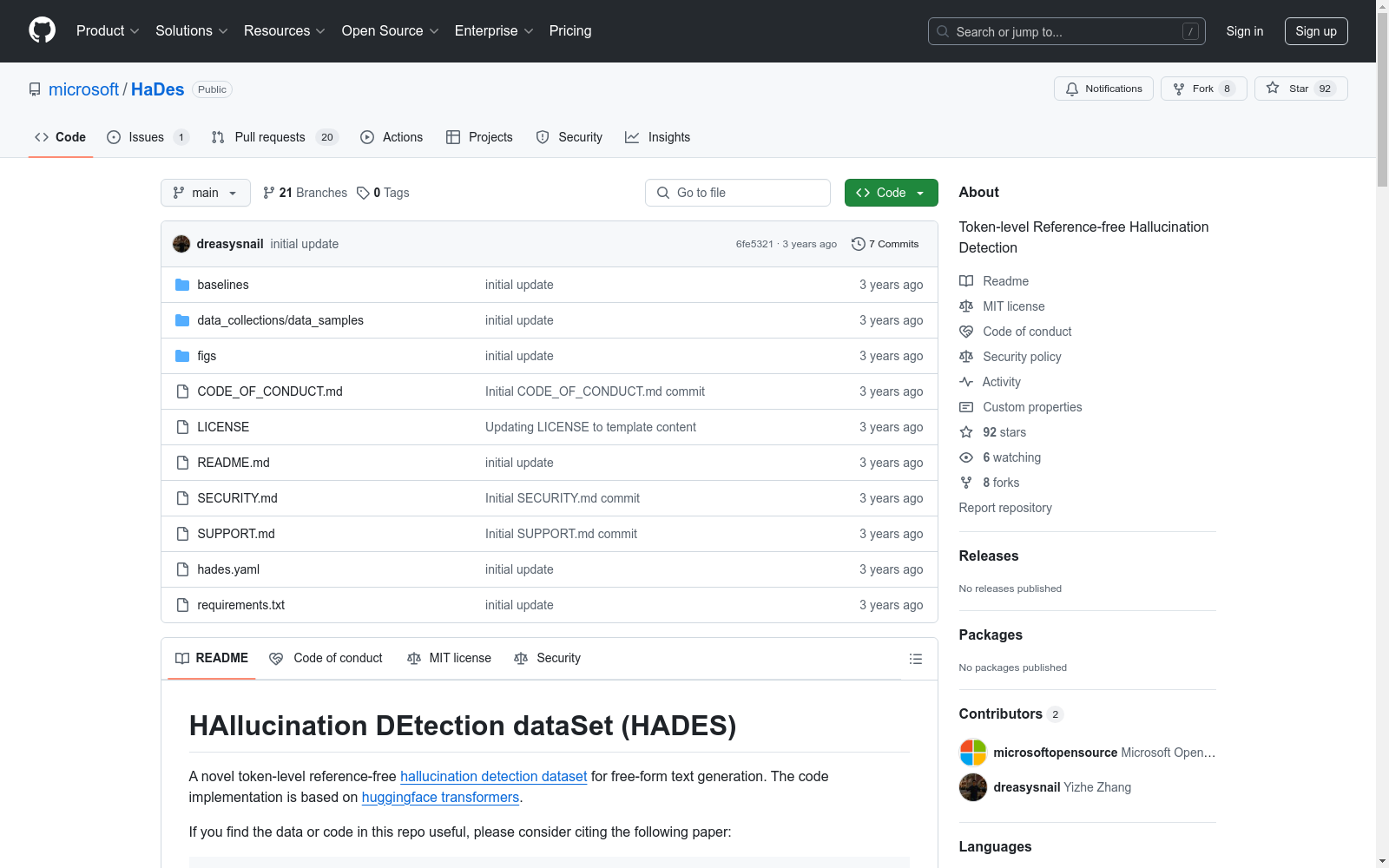Click the LICENSE file icon
The height and width of the screenshot is (868, 1389).
point(182,427)
